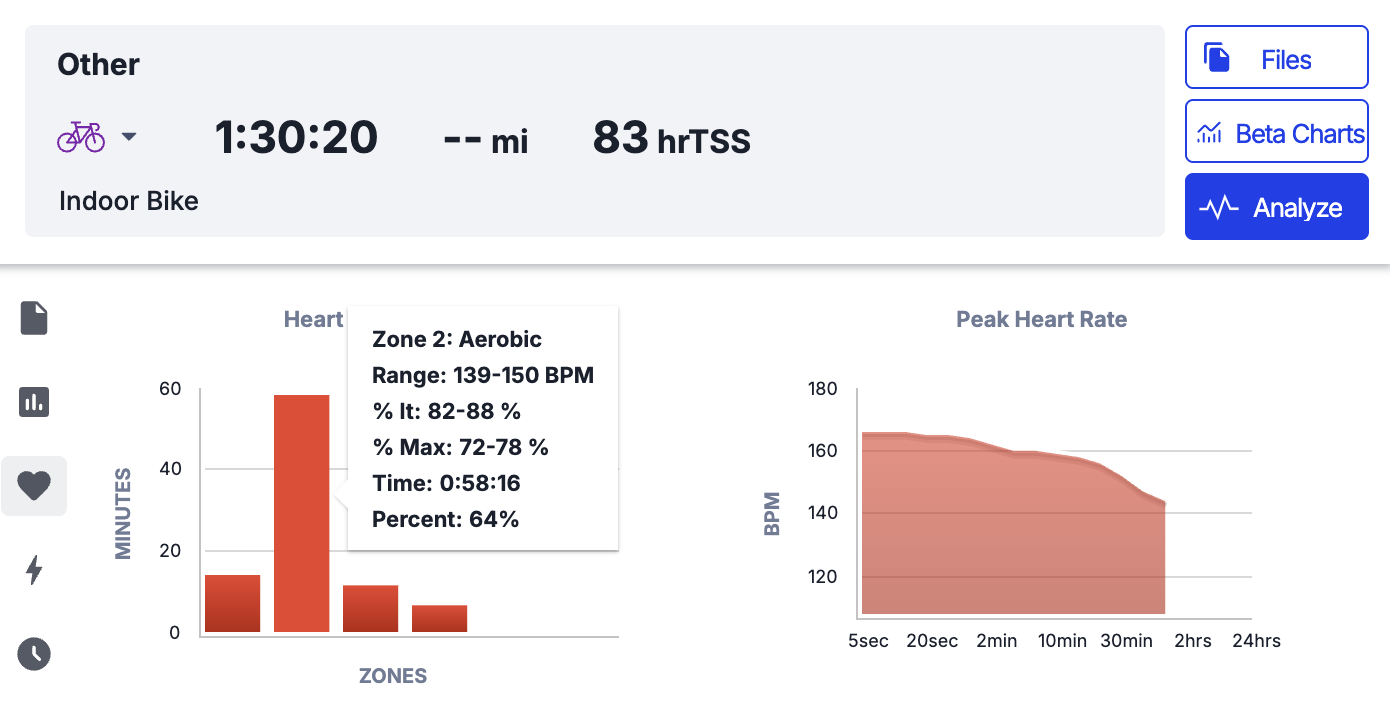Screen dimensions: 1390x710
Task: Open the Files button
Action: [x=1276, y=58]
